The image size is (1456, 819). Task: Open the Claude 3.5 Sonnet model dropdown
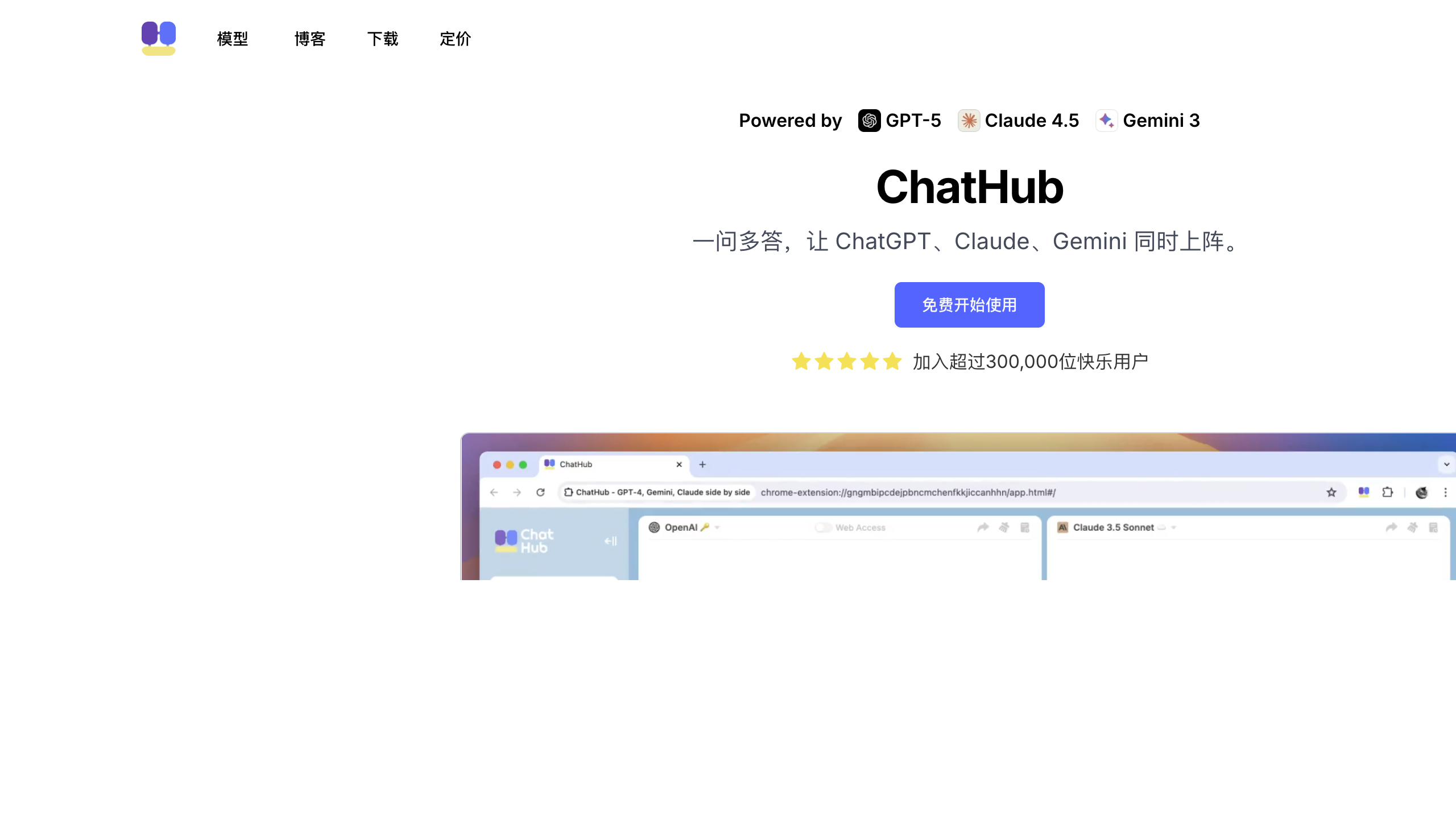[1174, 528]
